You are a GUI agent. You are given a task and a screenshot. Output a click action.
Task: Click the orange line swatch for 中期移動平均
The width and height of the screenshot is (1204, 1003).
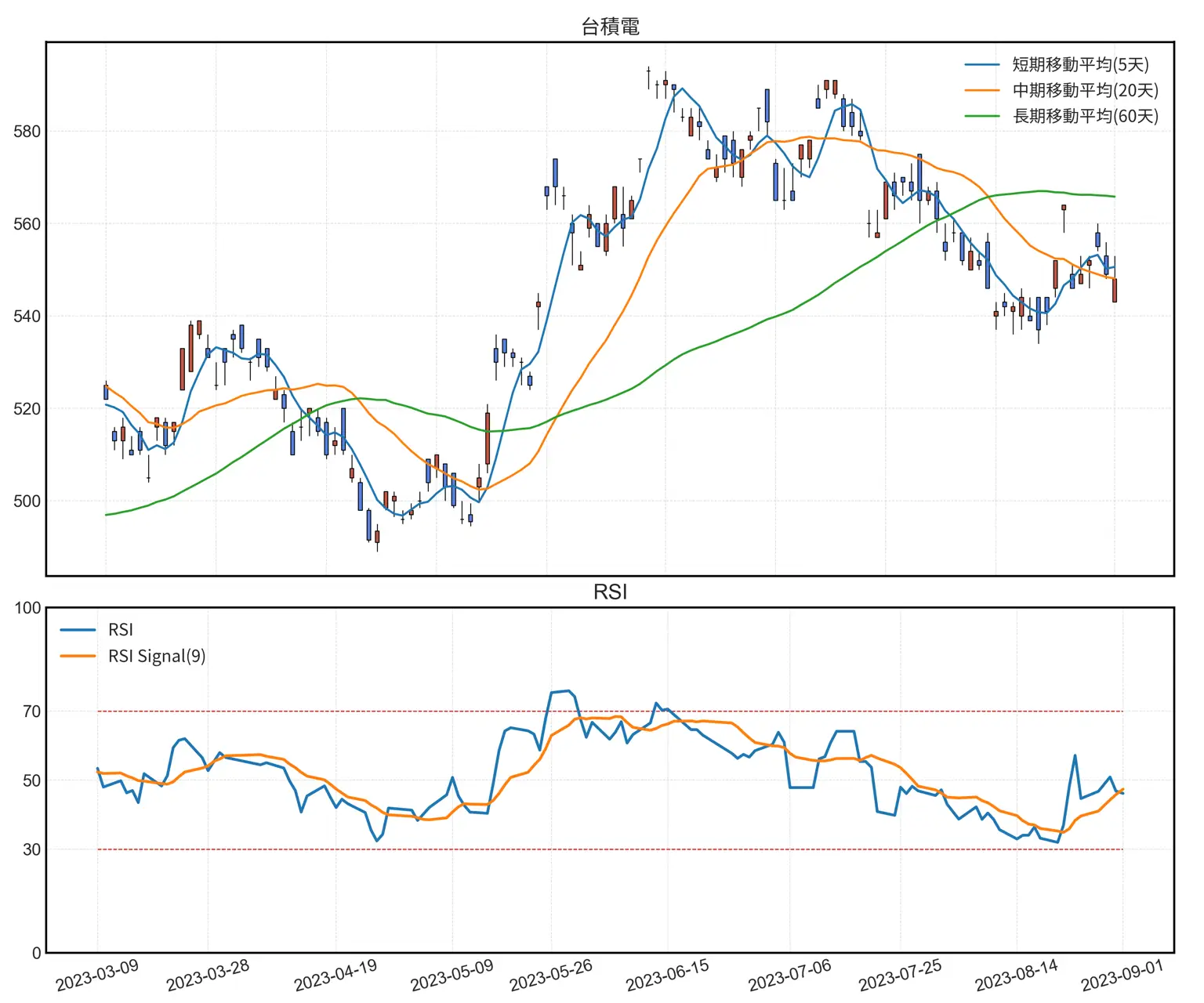tap(981, 91)
